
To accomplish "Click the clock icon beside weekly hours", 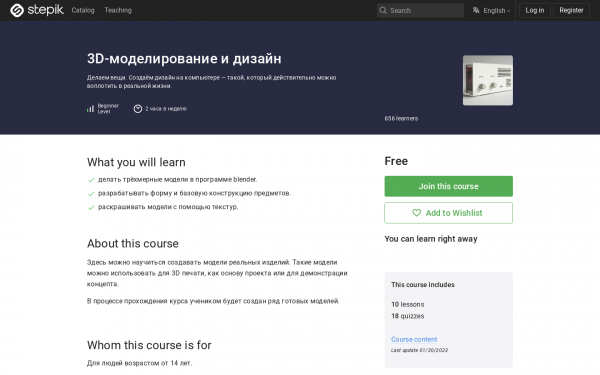I will coord(138,109).
